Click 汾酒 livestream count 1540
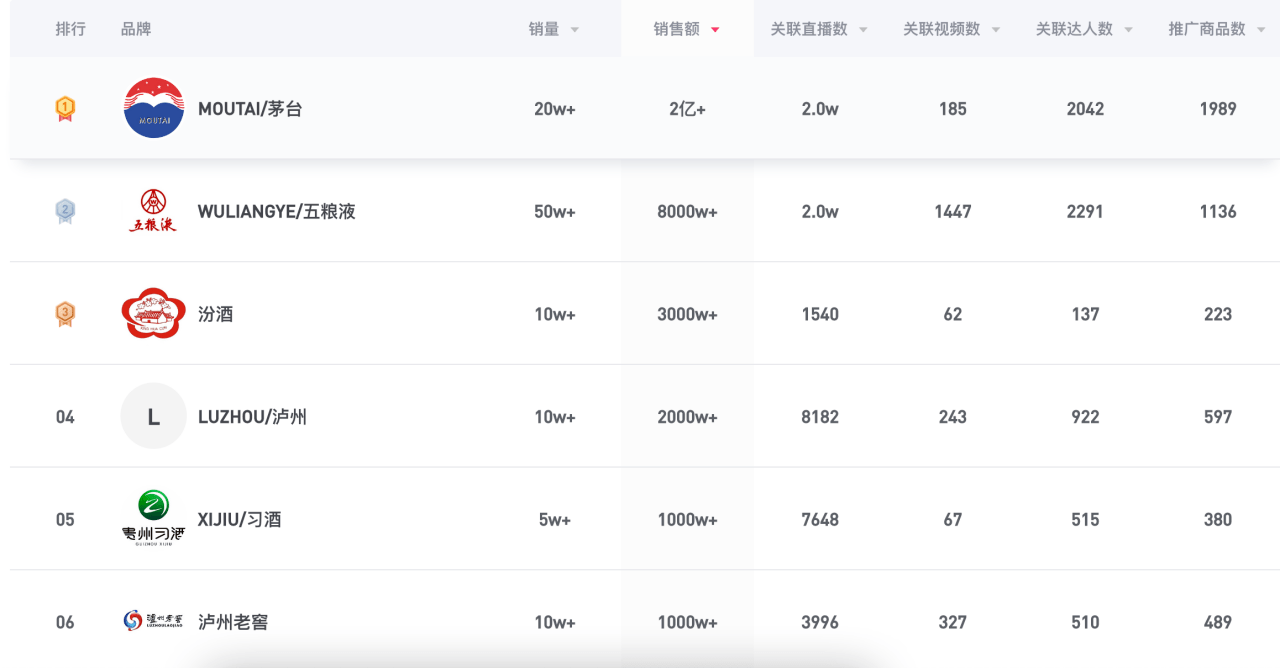Viewport: 1280px width, 668px height. (820, 314)
